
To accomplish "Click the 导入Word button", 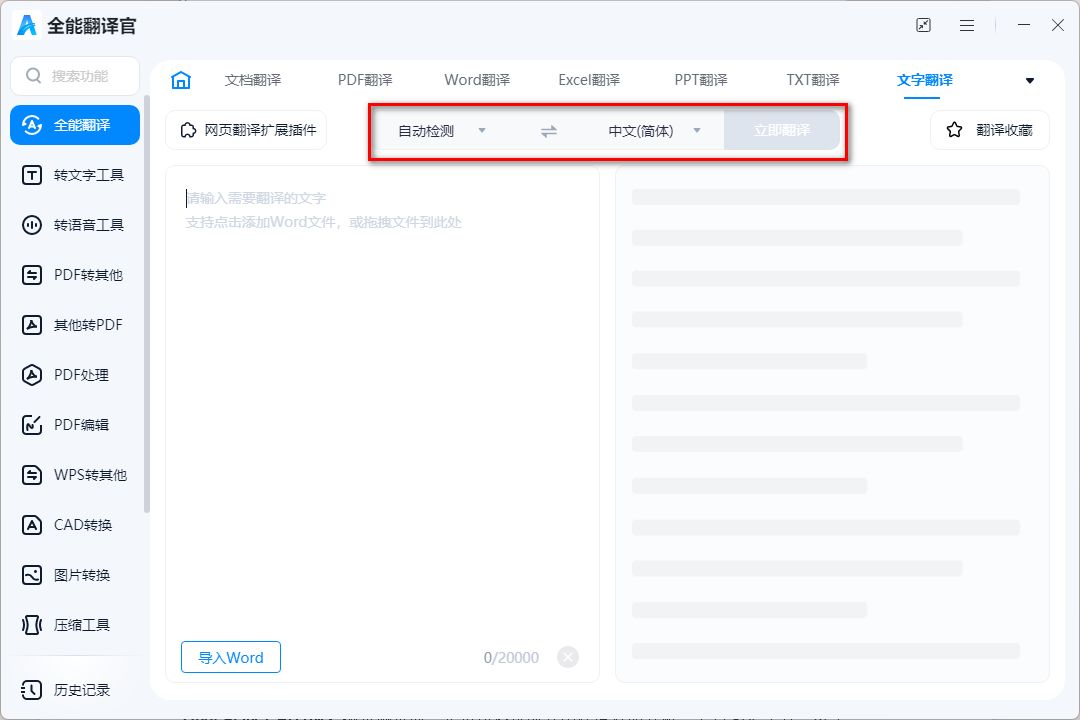I will tap(230, 657).
